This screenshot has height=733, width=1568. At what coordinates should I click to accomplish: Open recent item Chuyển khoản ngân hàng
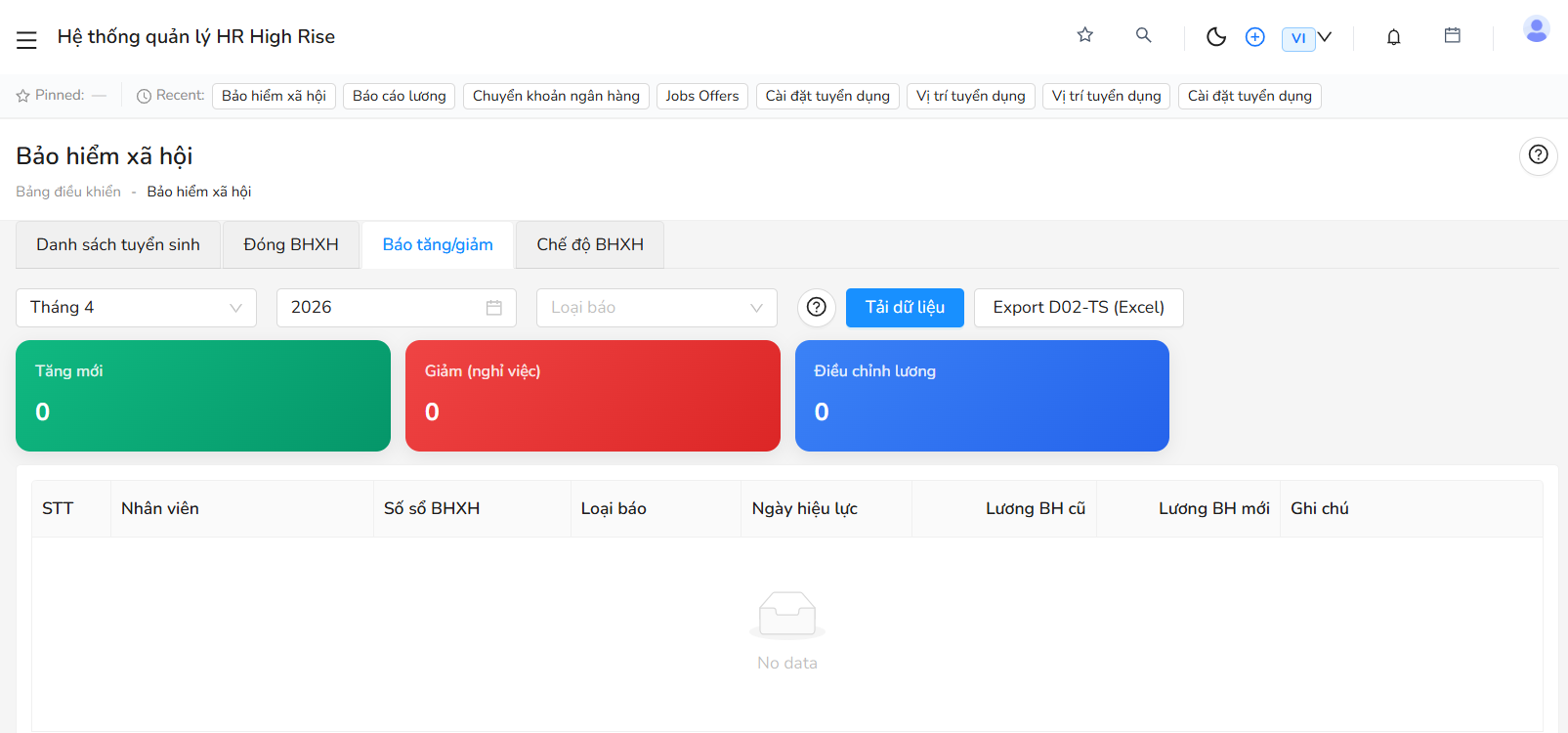click(x=556, y=96)
